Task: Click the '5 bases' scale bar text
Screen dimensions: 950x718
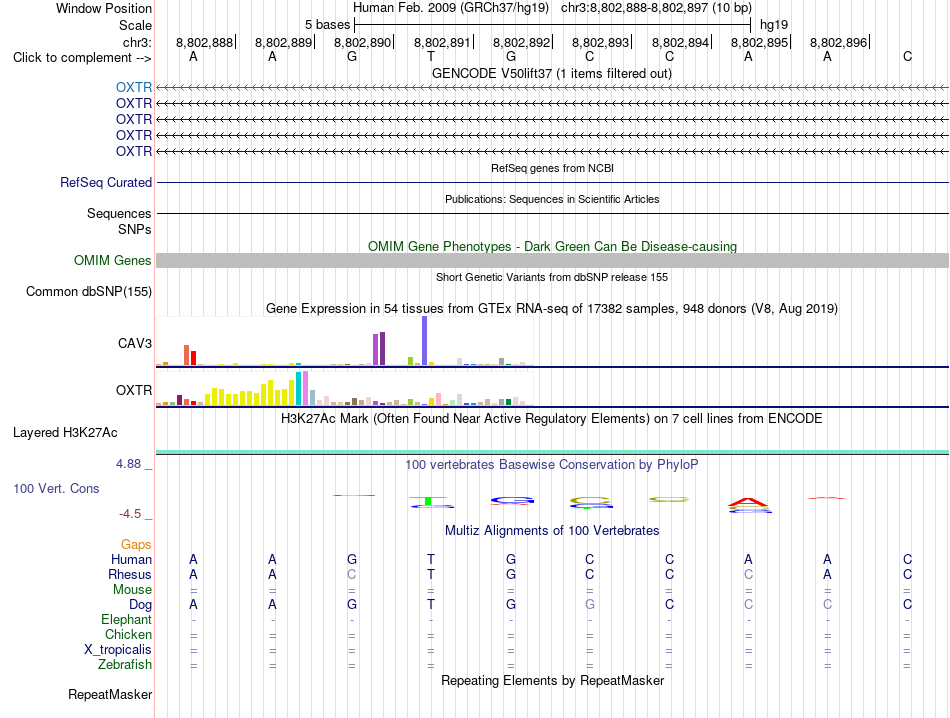Action: pyautogui.click(x=327, y=25)
